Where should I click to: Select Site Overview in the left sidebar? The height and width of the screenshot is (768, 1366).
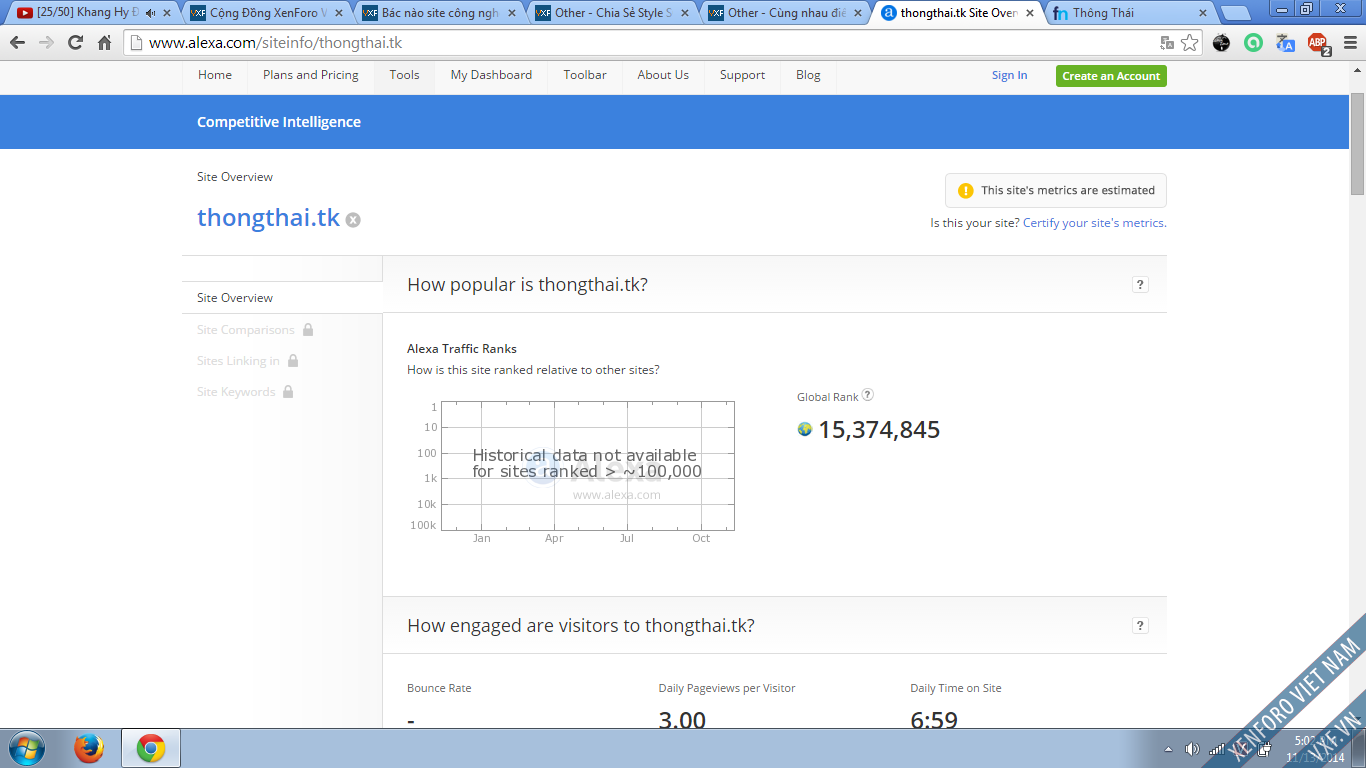pos(282,298)
